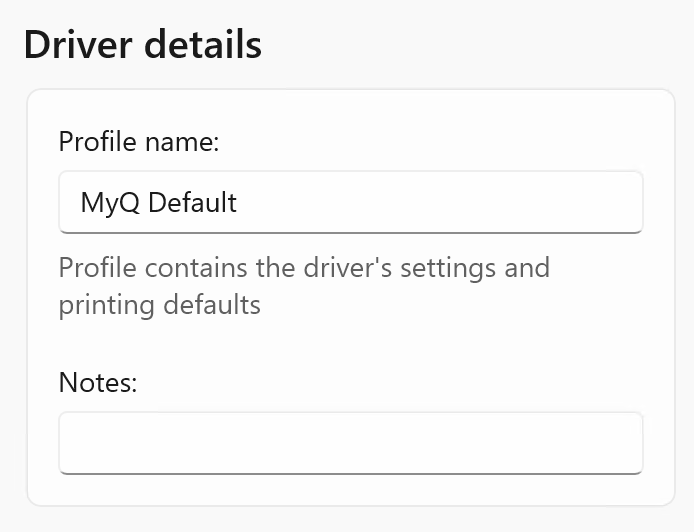Click "printing defaults" in the description
The height and width of the screenshot is (532, 694).
[x=159, y=304]
